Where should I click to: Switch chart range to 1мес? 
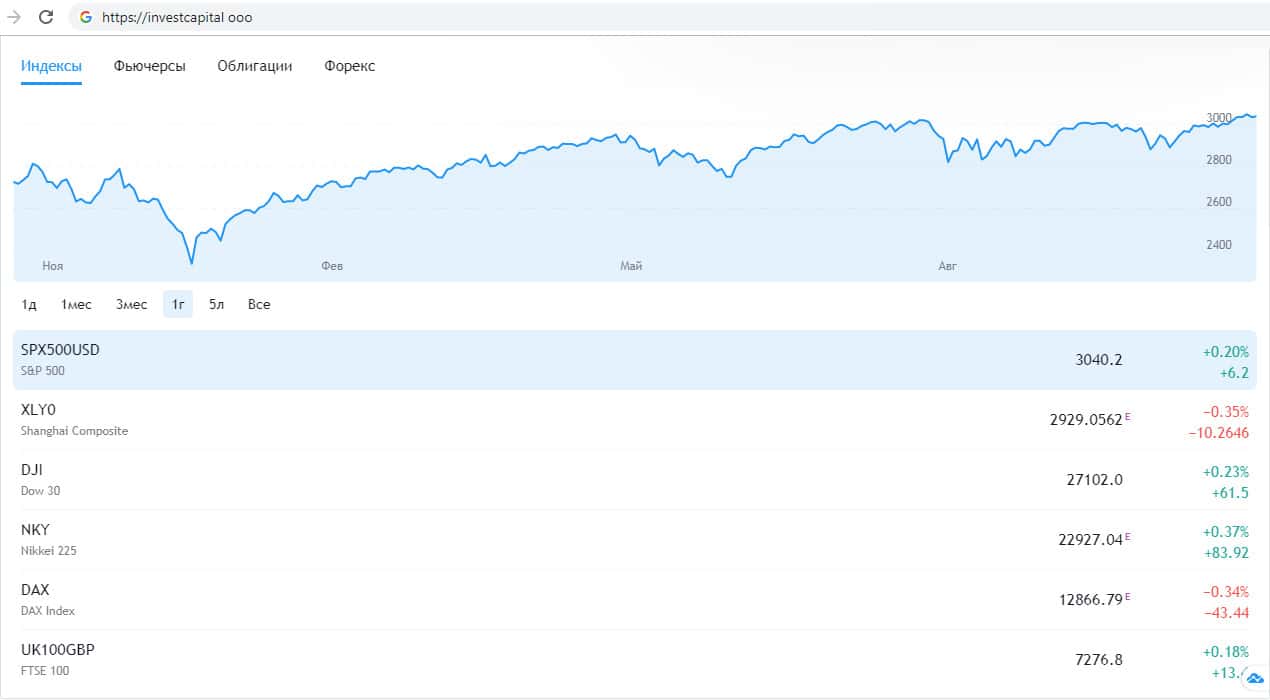pos(76,304)
